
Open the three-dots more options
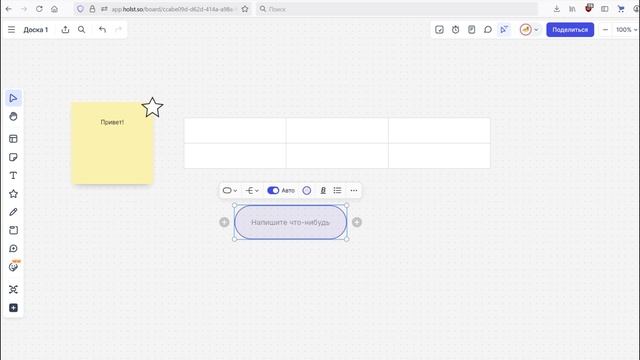point(353,190)
